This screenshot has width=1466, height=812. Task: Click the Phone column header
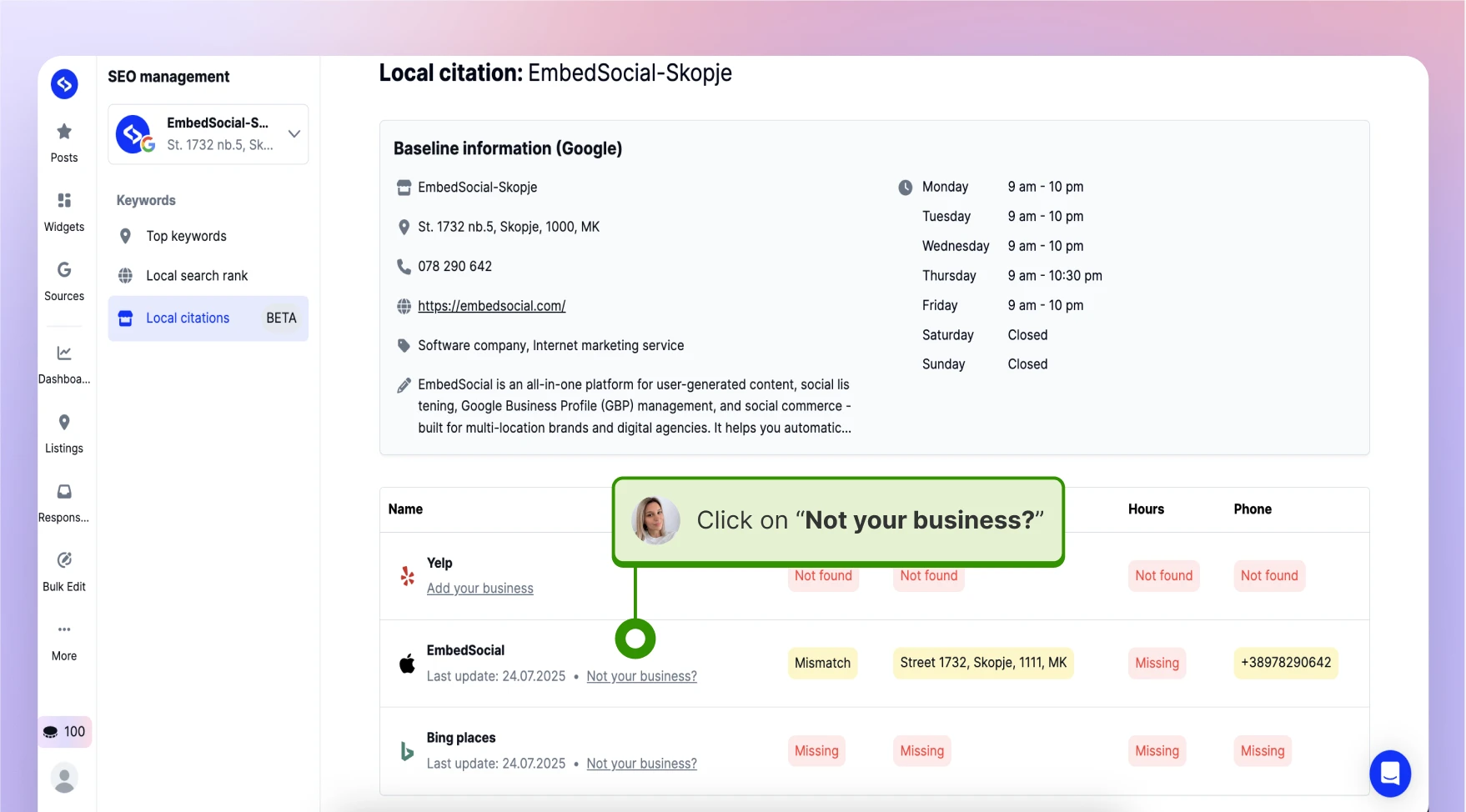pyautogui.click(x=1253, y=509)
